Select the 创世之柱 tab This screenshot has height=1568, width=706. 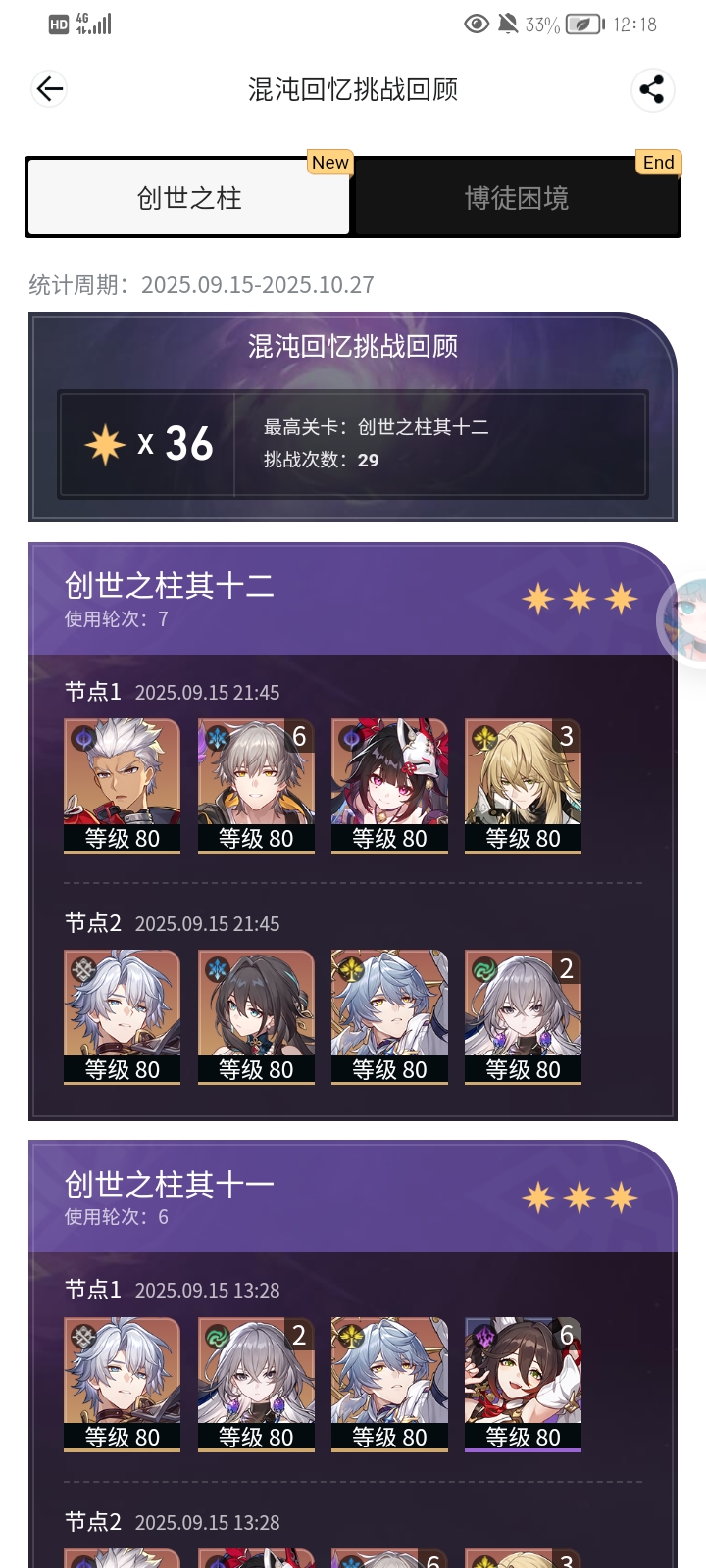point(189,198)
